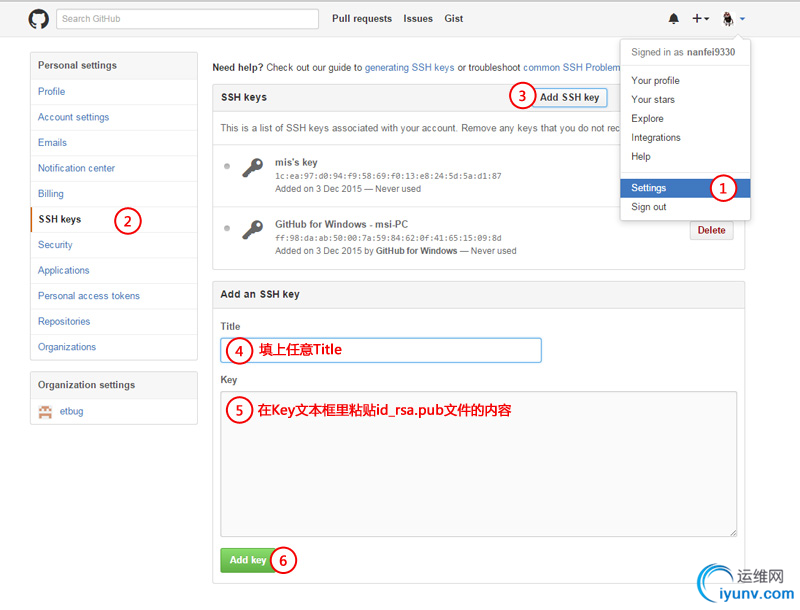This screenshot has width=800, height=610.
Task: Click the GitHub Octocat logo
Action: pos(38,19)
